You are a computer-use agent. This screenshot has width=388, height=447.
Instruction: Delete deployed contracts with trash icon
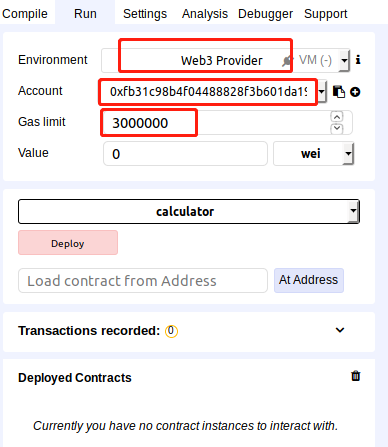coord(356,376)
